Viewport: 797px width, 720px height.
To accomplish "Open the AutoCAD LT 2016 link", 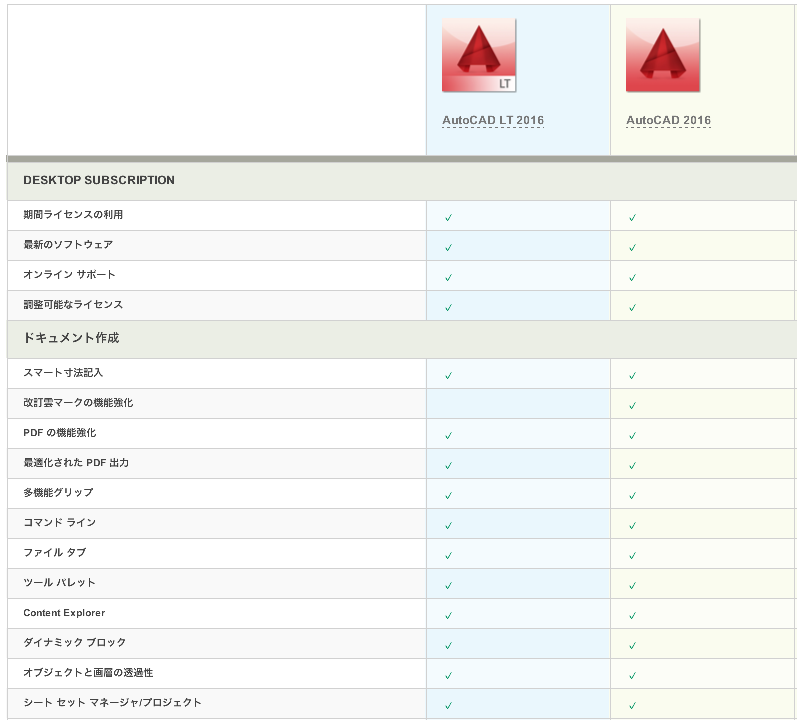I will pyautogui.click(x=493, y=120).
